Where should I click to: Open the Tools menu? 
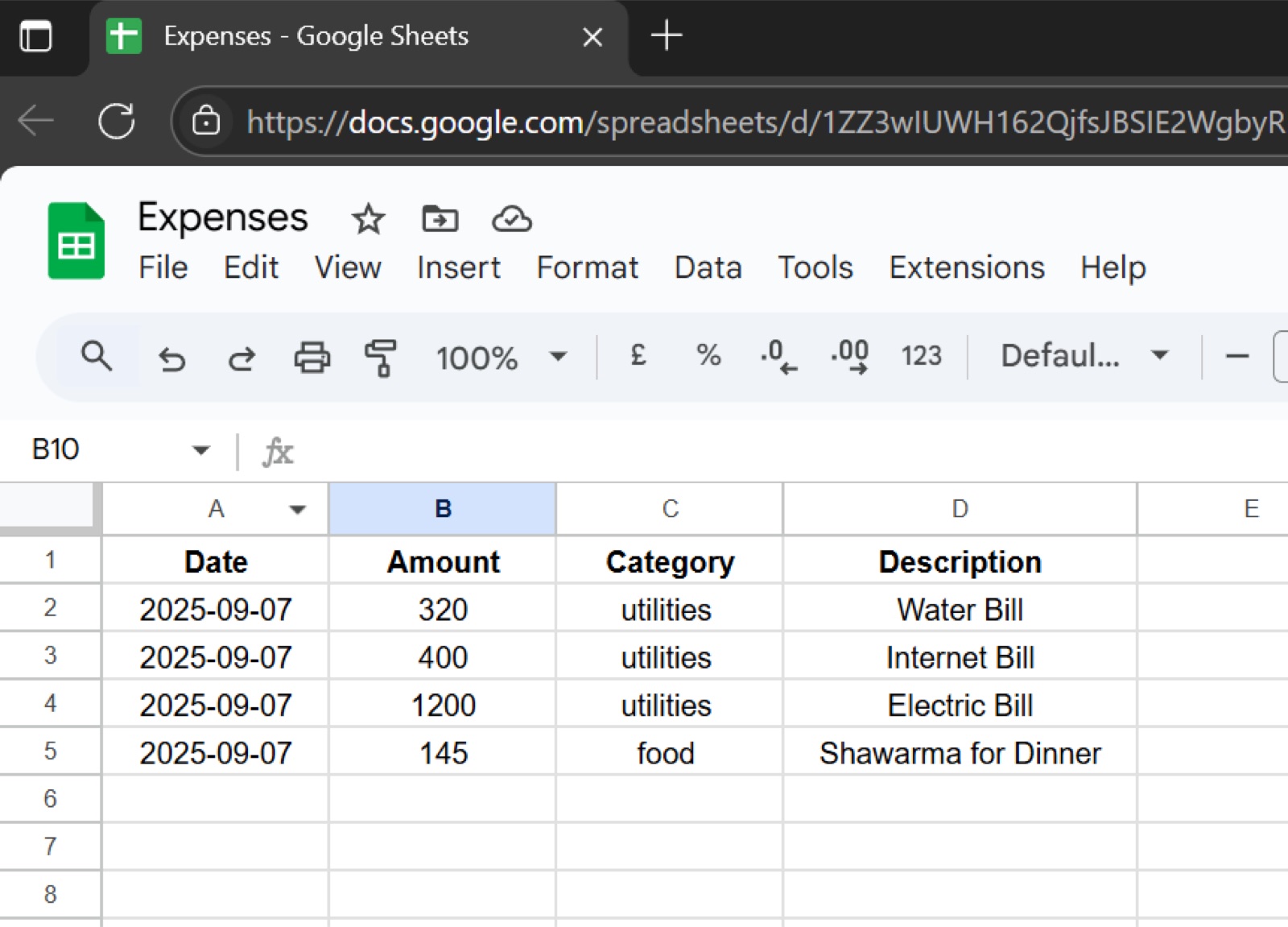(x=815, y=267)
